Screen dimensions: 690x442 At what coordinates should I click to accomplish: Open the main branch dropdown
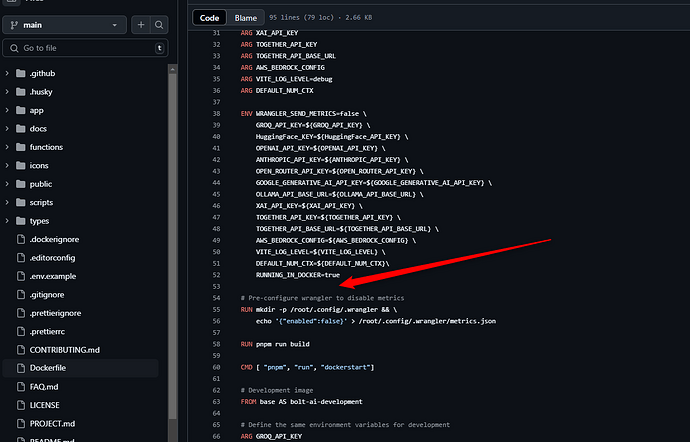click(64, 25)
